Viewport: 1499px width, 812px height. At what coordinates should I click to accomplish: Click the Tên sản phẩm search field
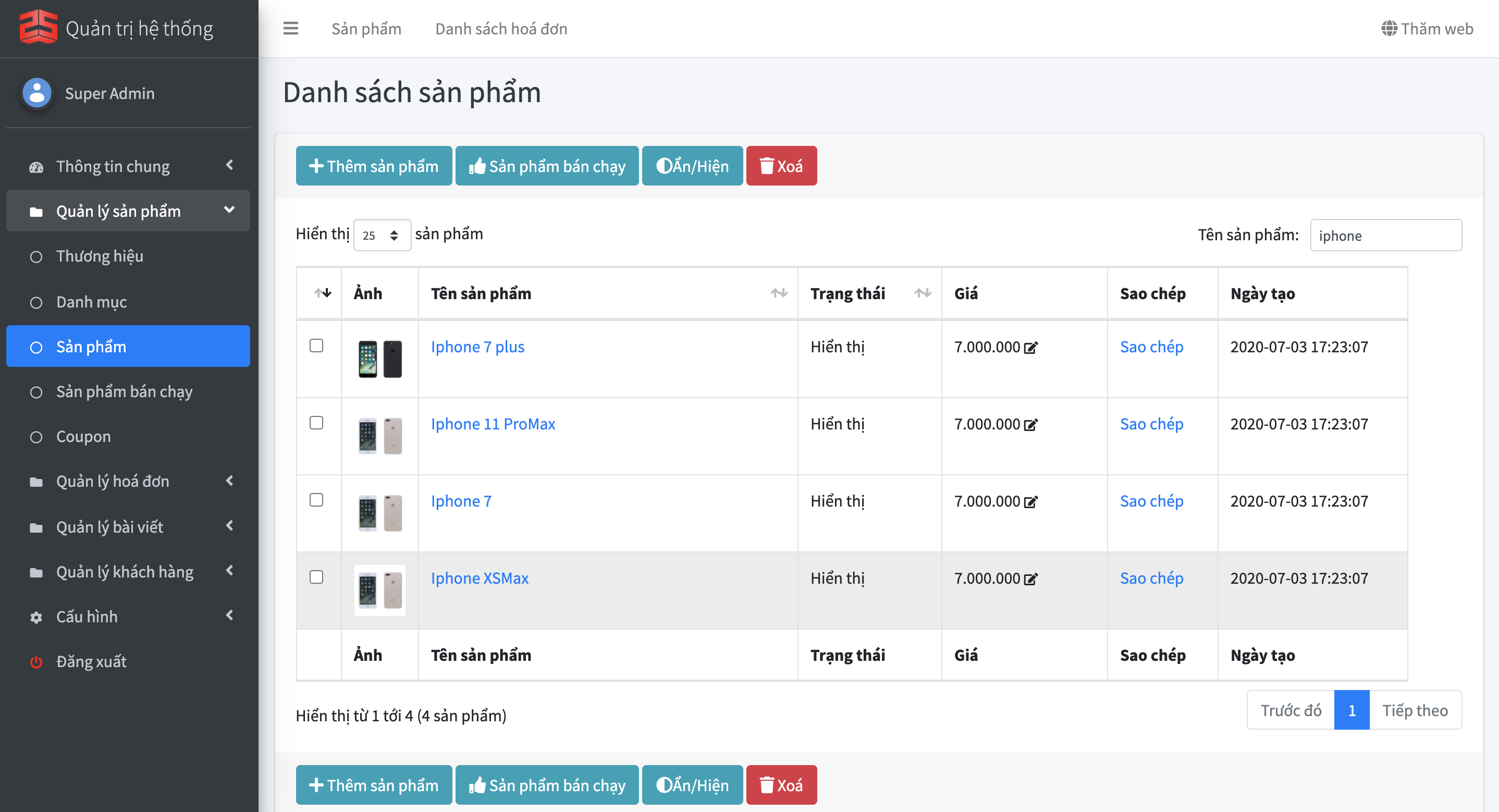click(1385, 235)
